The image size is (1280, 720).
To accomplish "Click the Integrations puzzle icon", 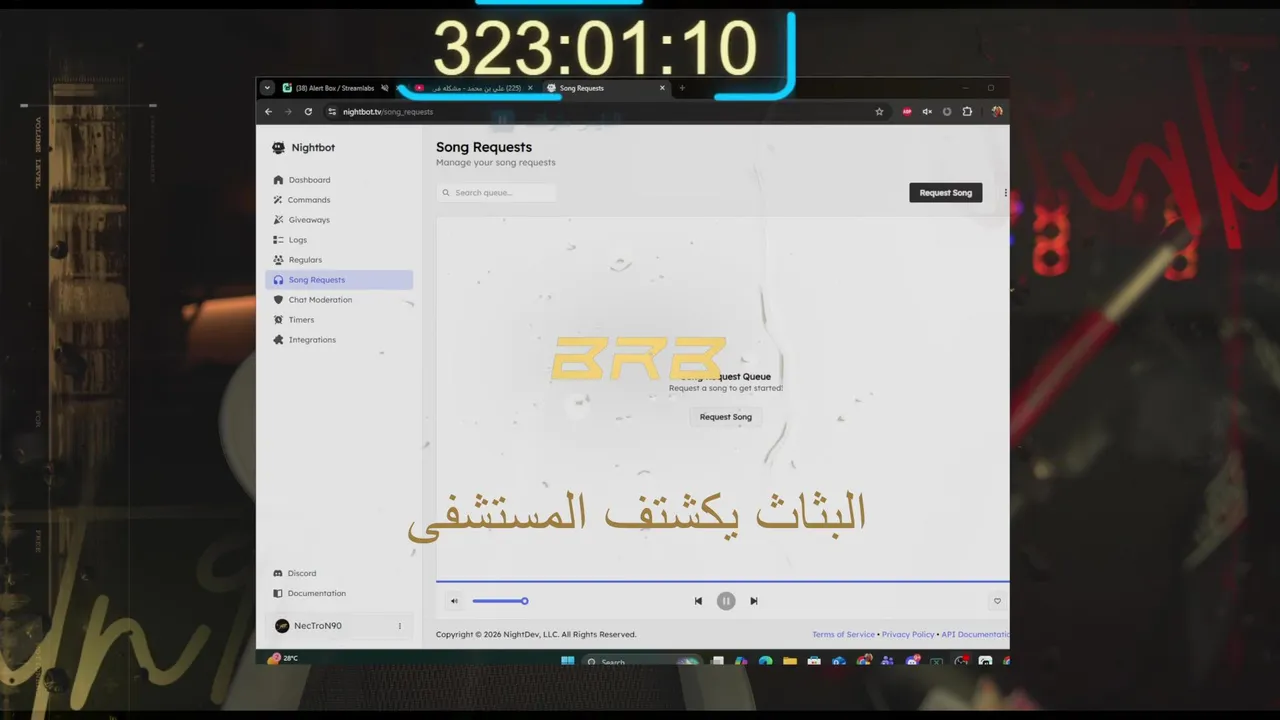I will (278, 340).
